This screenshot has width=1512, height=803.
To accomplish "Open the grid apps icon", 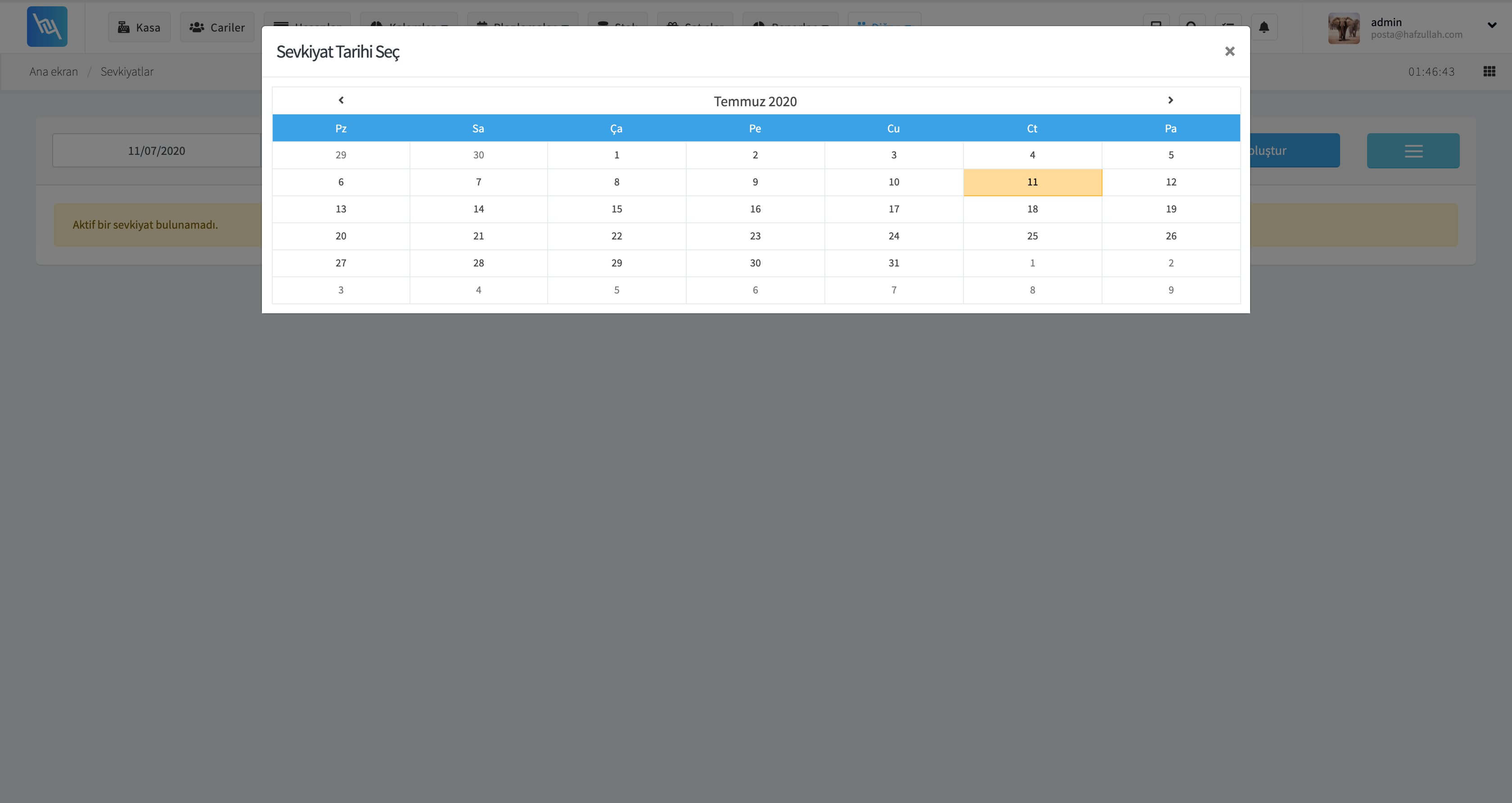I will pyautogui.click(x=1489, y=72).
